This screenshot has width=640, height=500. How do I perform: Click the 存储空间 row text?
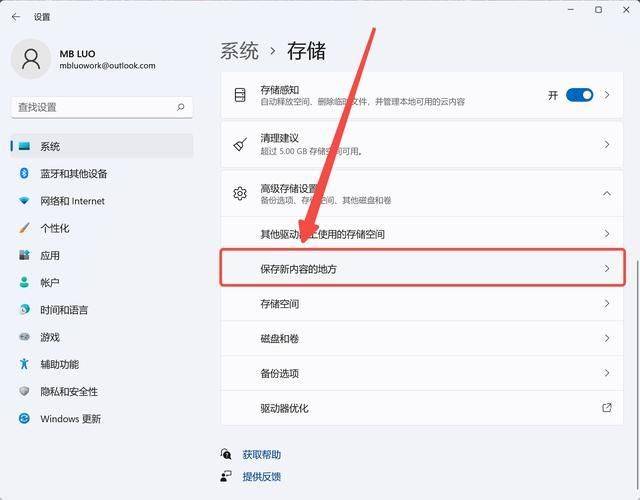(280, 304)
